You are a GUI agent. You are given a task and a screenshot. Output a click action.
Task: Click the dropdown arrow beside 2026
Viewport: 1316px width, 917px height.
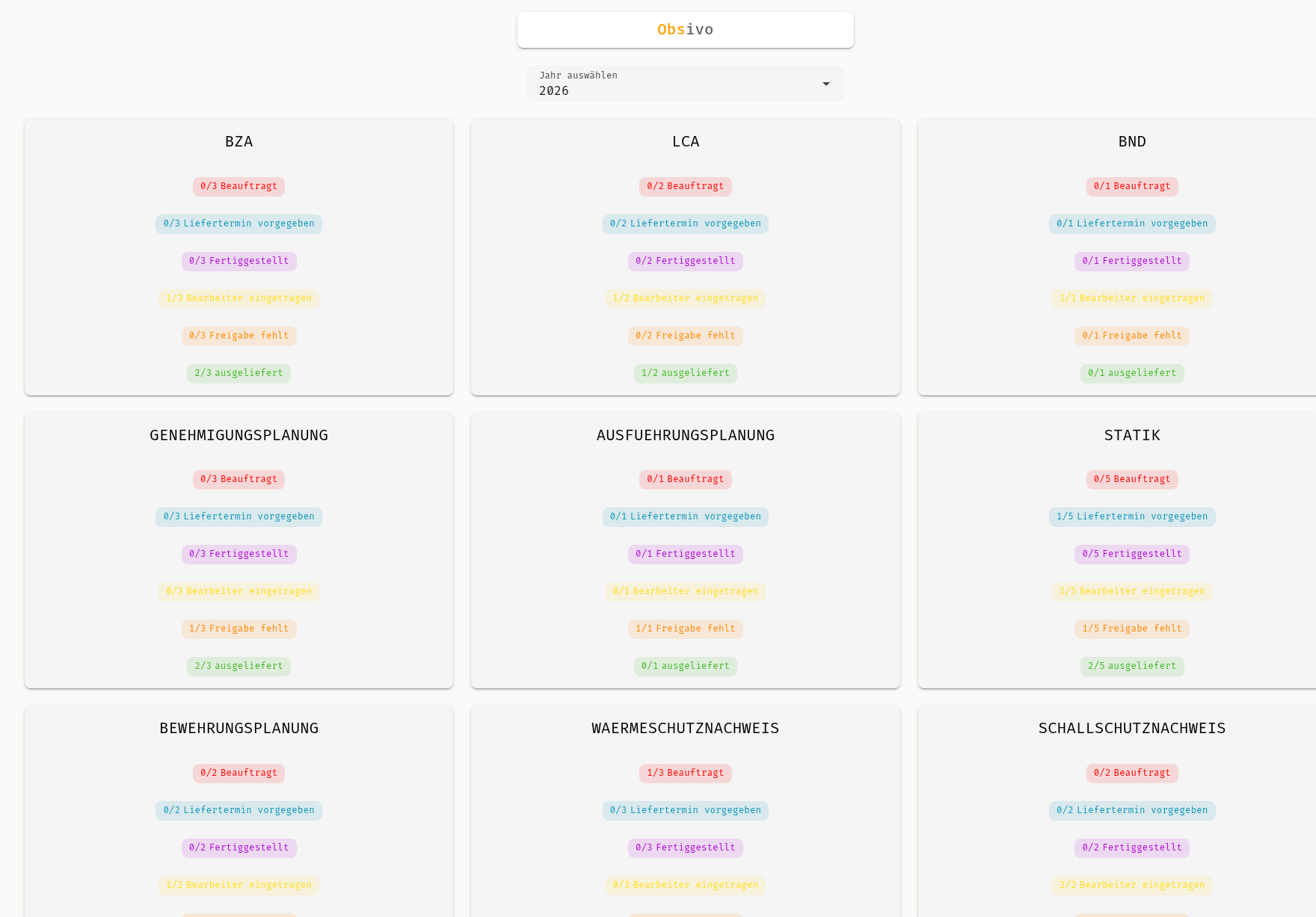[826, 84]
